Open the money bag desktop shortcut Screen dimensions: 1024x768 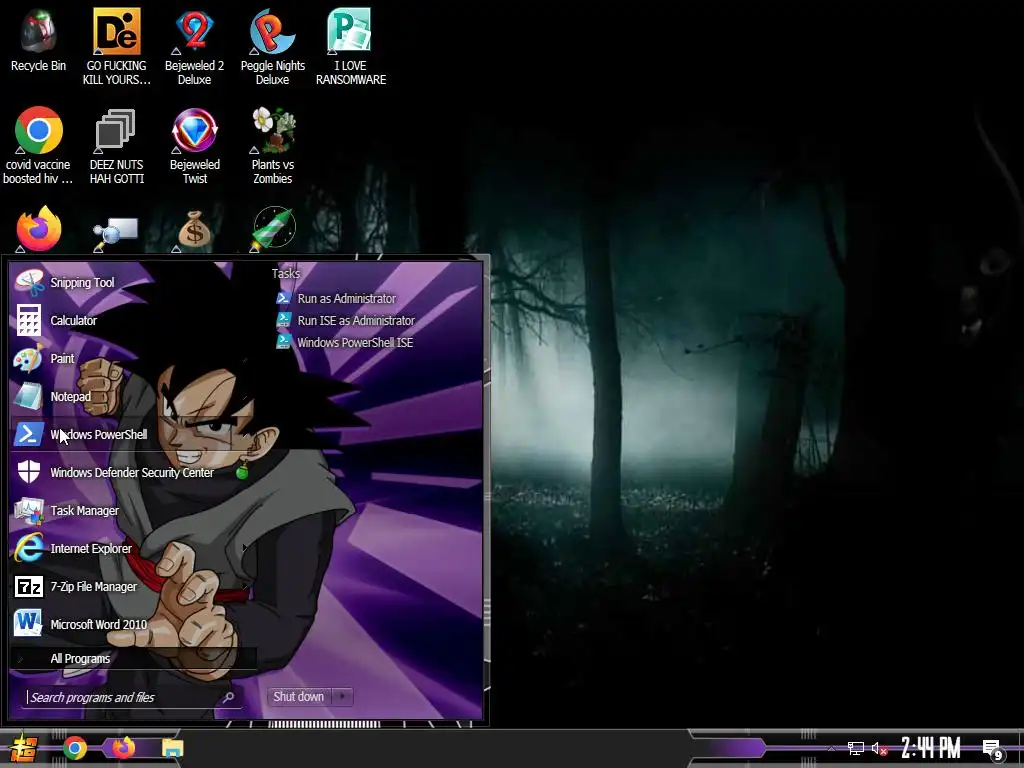[x=195, y=230]
